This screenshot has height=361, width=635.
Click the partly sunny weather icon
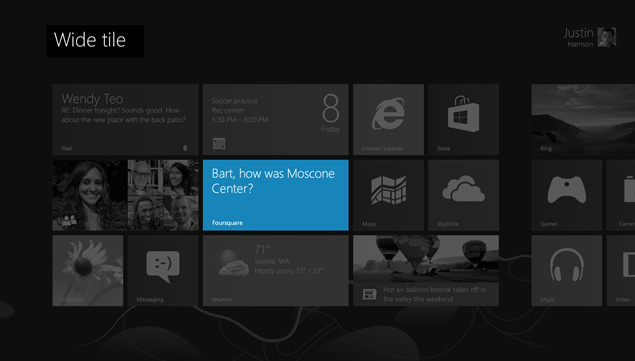(233, 263)
